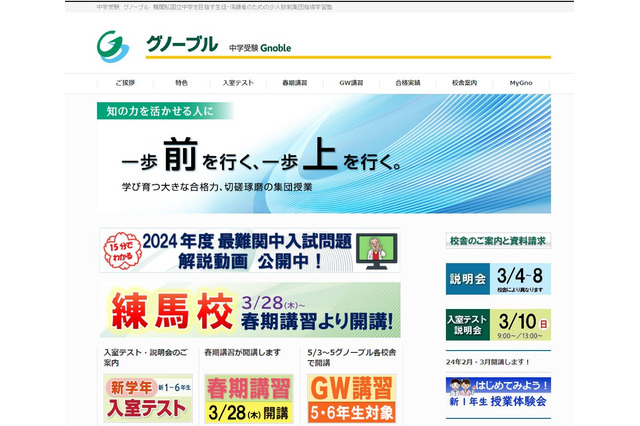Click the GW講習 5・6年生対象 image banner

point(351,398)
